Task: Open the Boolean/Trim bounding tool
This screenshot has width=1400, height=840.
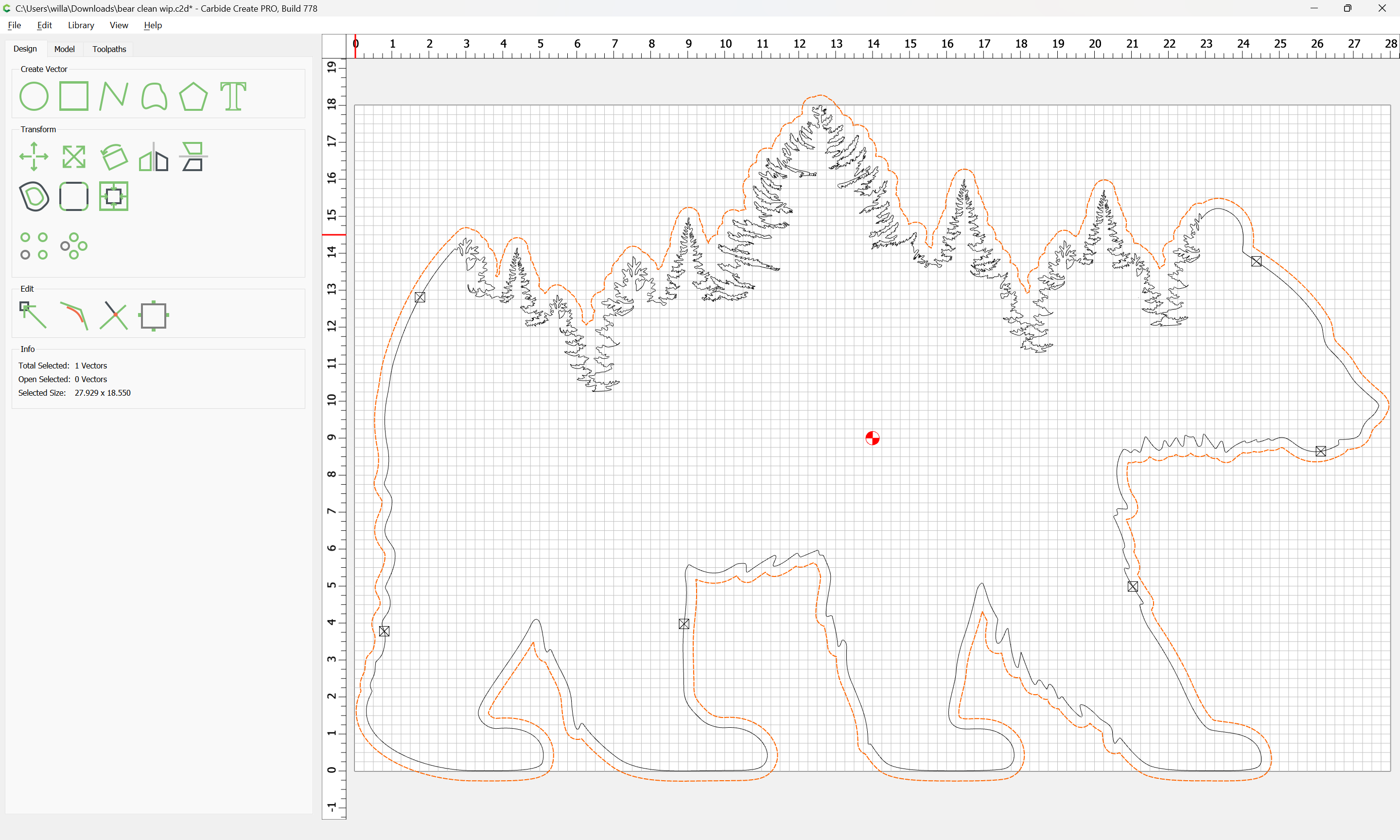Action: pos(114,196)
